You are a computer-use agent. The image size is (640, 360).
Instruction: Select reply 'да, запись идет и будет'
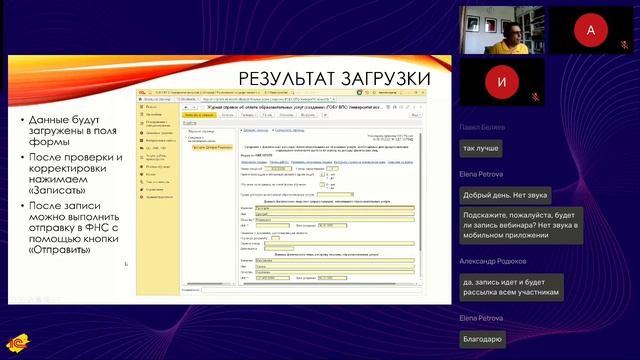coord(511,287)
